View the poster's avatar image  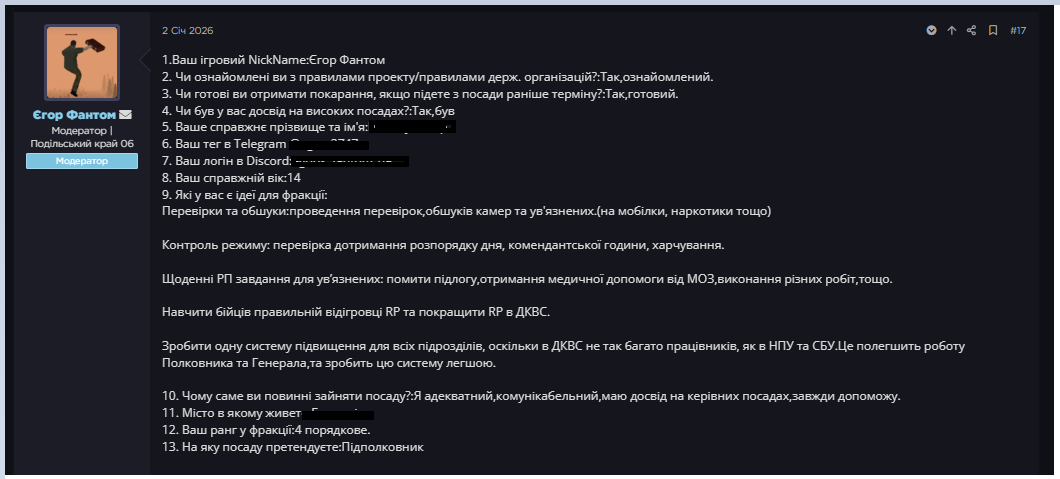point(82,62)
